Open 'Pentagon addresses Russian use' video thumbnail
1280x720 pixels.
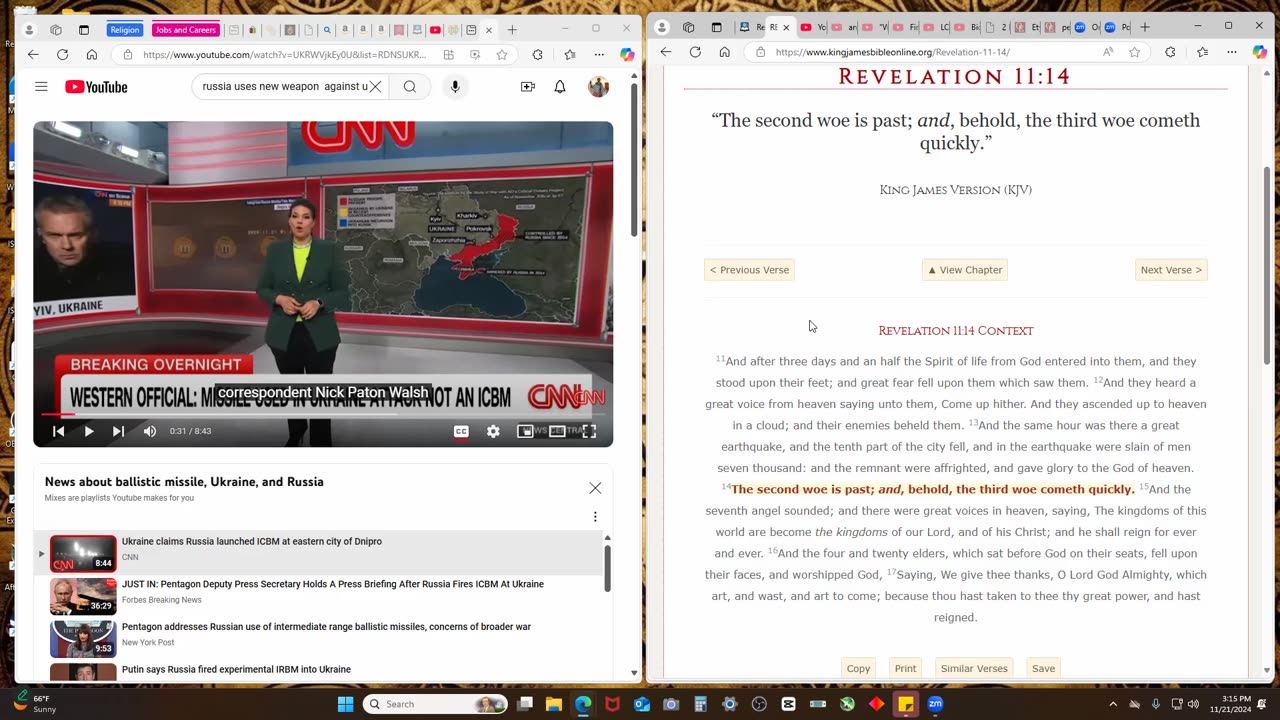click(x=83, y=639)
